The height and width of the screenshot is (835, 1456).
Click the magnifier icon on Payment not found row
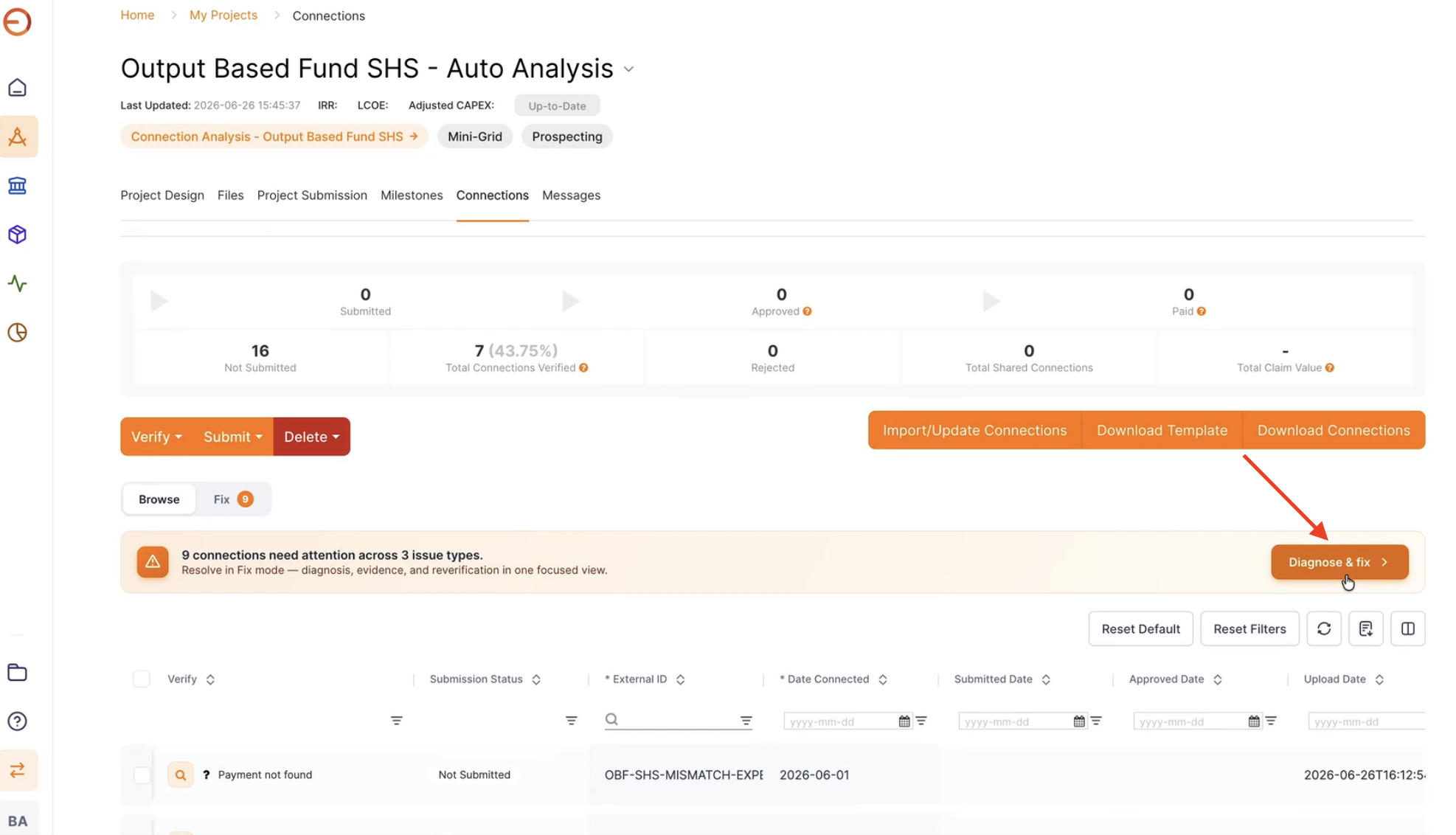click(181, 775)
